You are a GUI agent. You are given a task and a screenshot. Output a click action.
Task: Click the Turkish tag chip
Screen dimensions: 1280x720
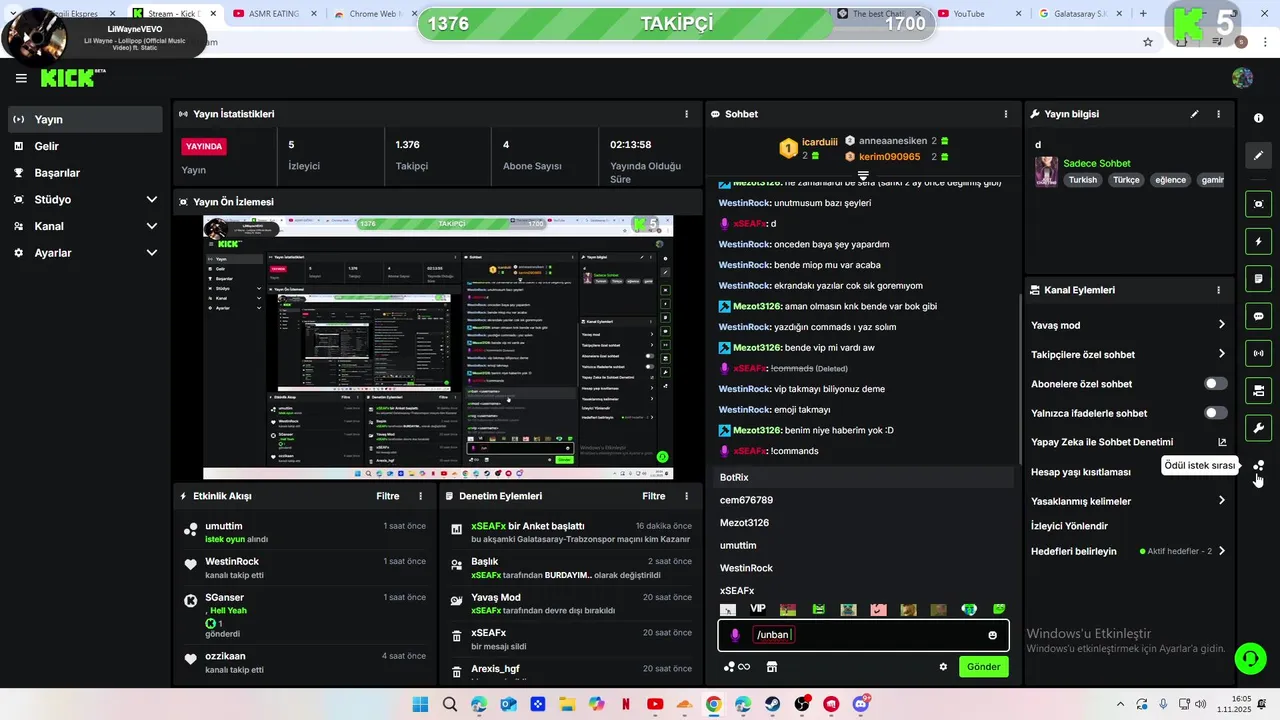(1082, 180)
